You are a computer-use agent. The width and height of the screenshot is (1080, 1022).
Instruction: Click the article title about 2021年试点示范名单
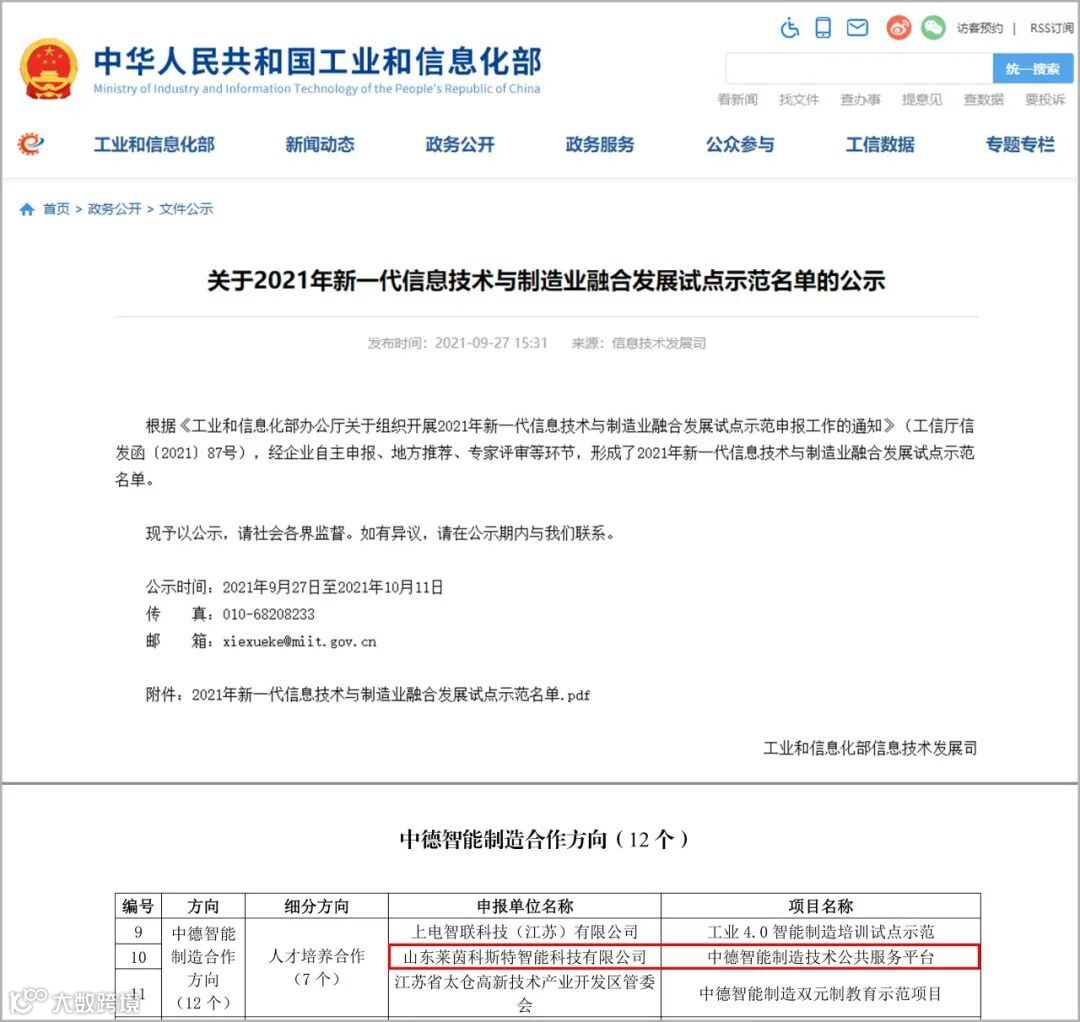click(546, 281)
